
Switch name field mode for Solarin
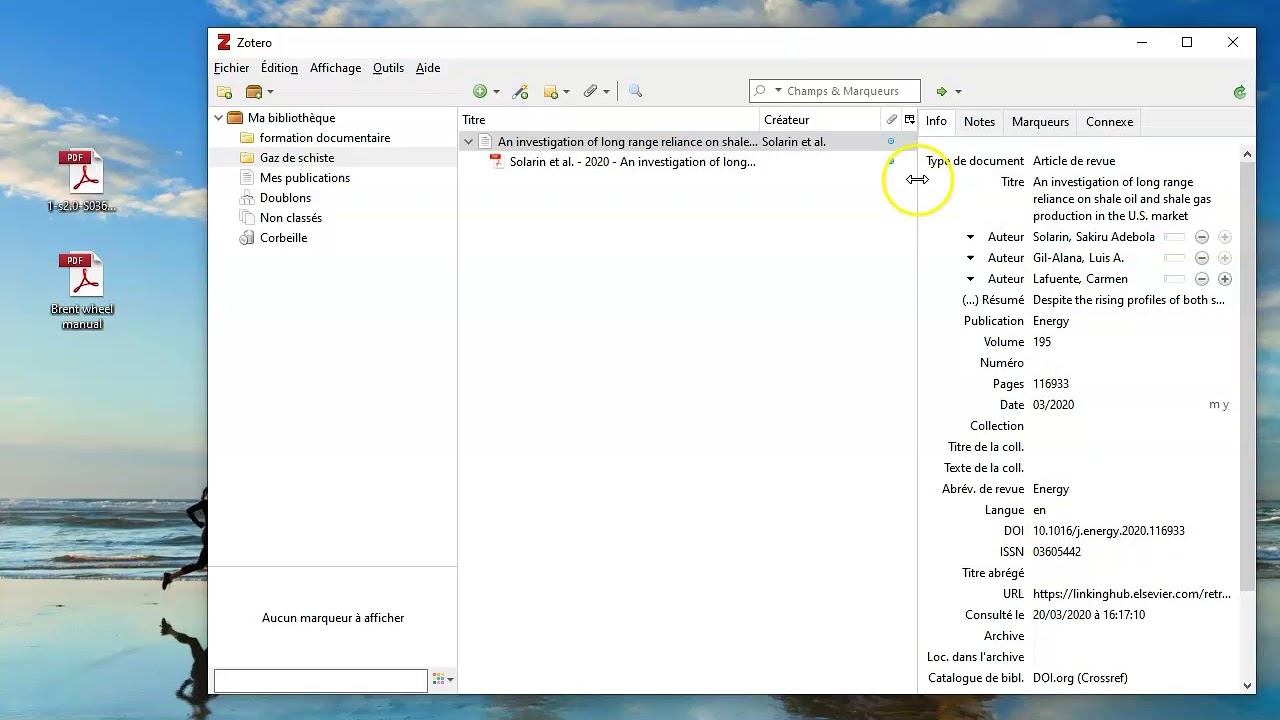tap(1174, 237)
